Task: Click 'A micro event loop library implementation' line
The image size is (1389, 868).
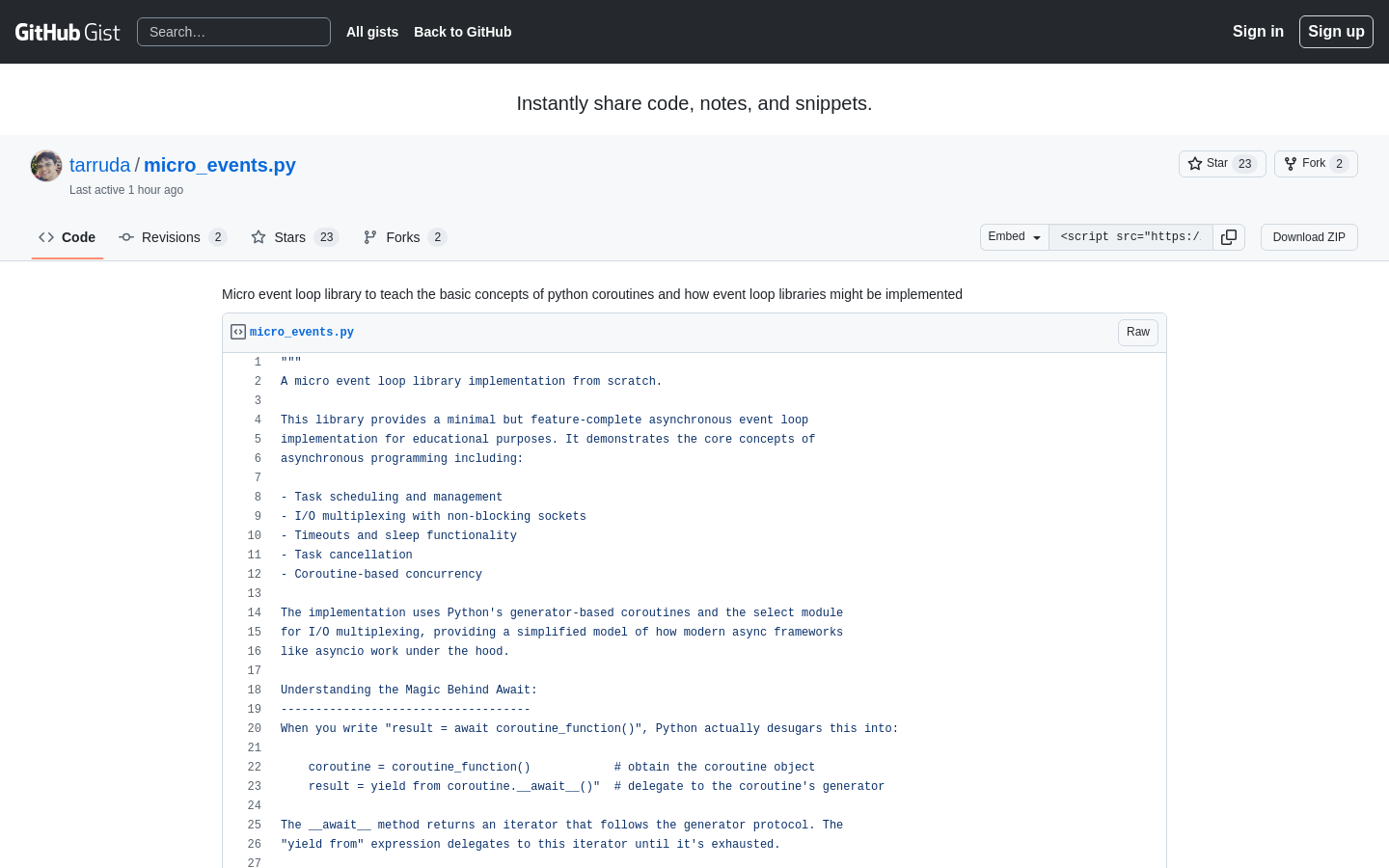Action: click(x=472, y=381)
